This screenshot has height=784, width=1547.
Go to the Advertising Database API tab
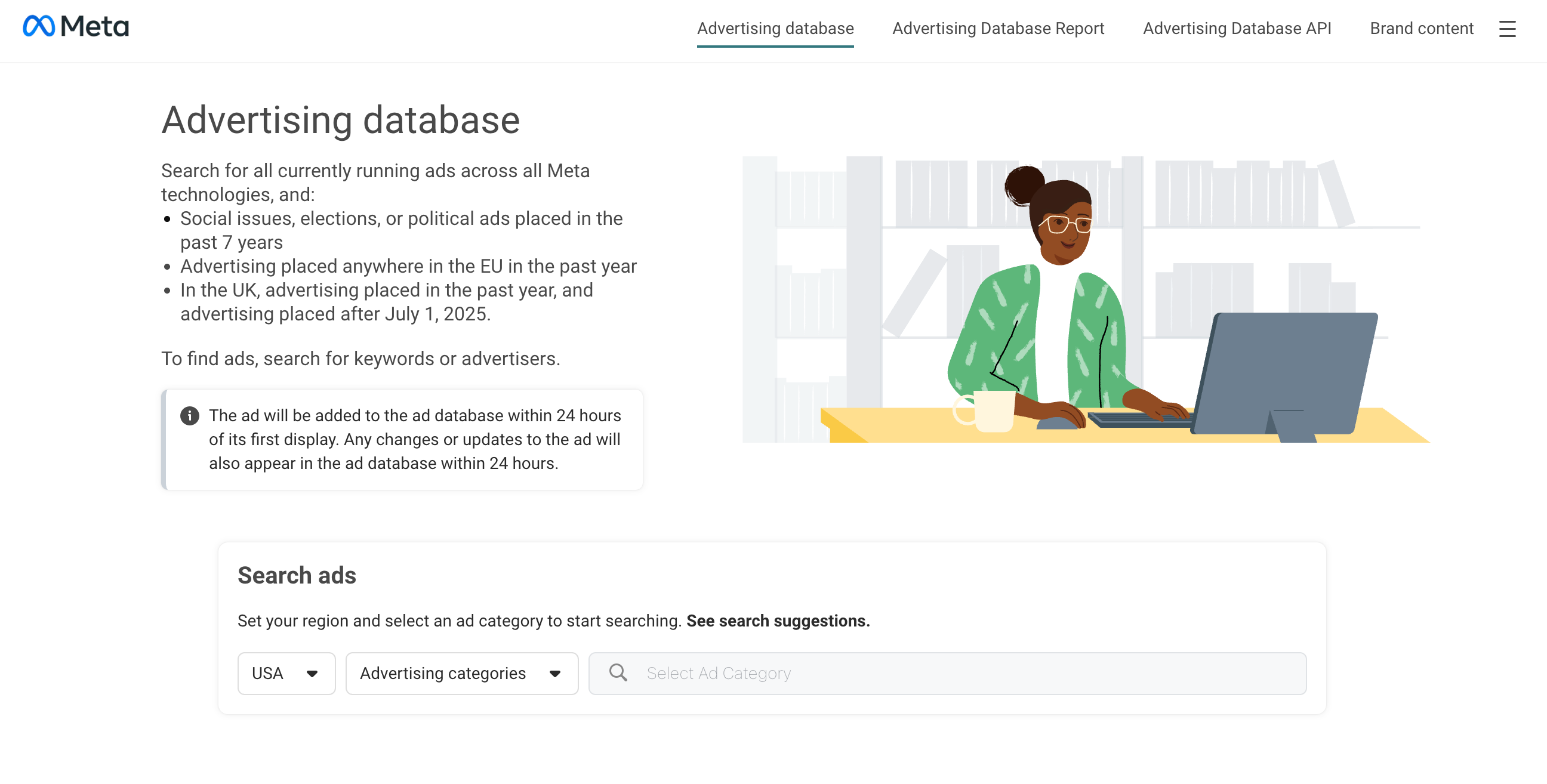pyautogui.click(x=1237, y=28)
